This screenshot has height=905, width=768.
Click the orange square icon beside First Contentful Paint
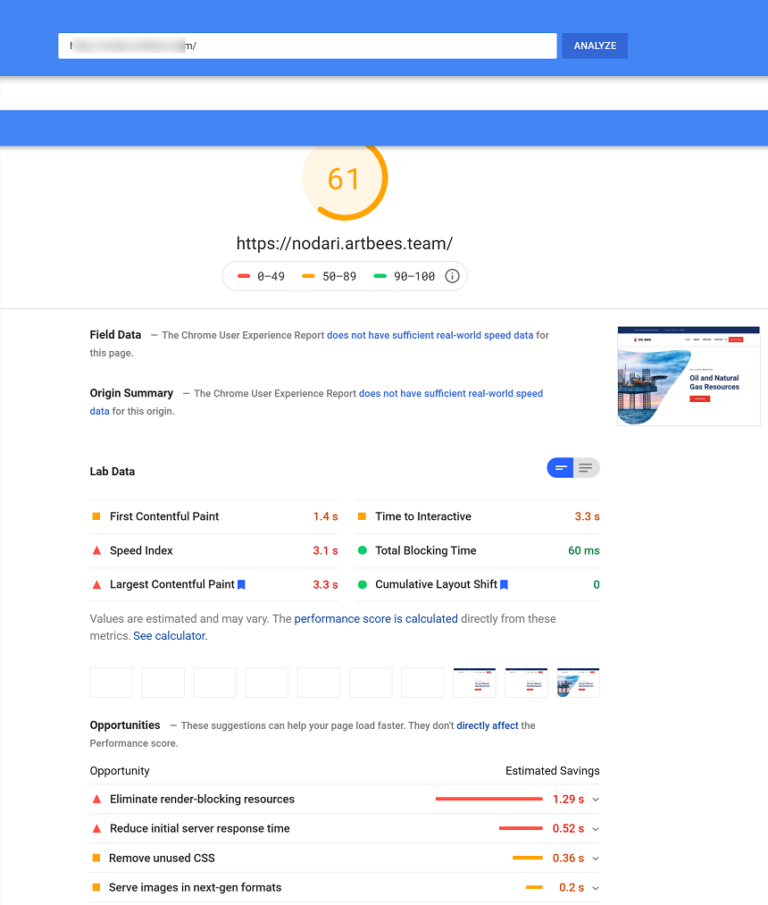(x=97, y=517)
